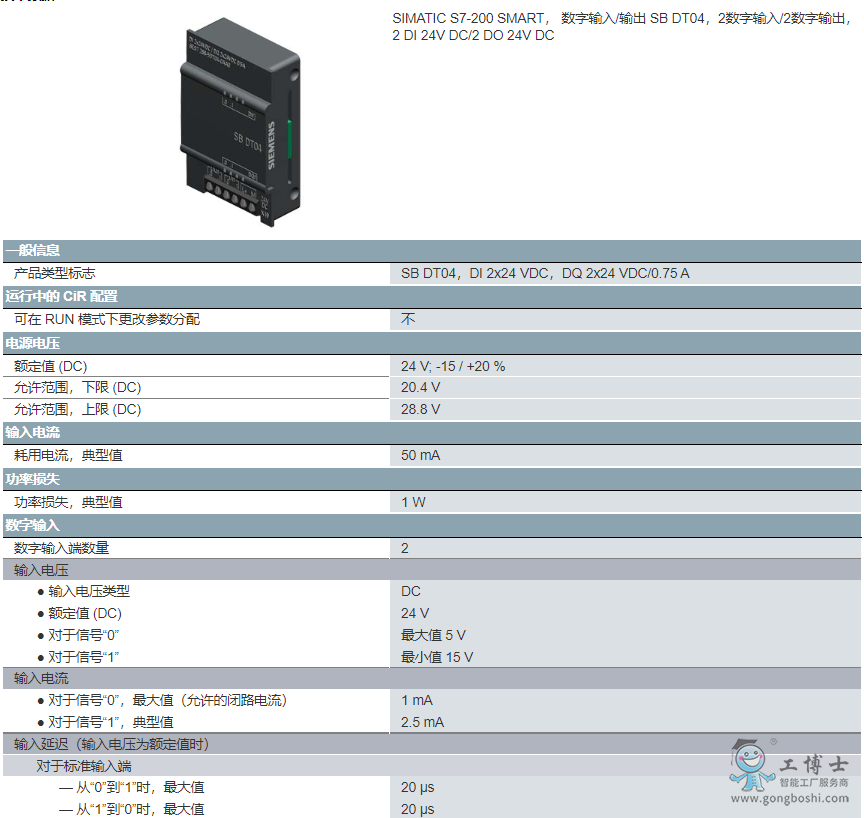Click the '对于信号"0"' voltage bullet label
Viewport: 864px width, 818px height.
click(x=84, y=635)
